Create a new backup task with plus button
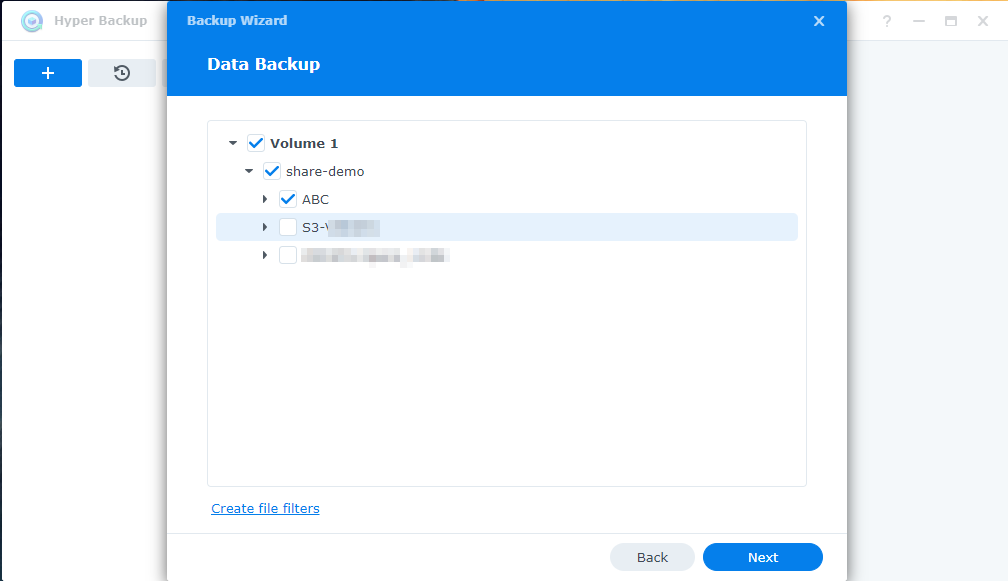Screen dimensions: 1008x581 point(48,73)
